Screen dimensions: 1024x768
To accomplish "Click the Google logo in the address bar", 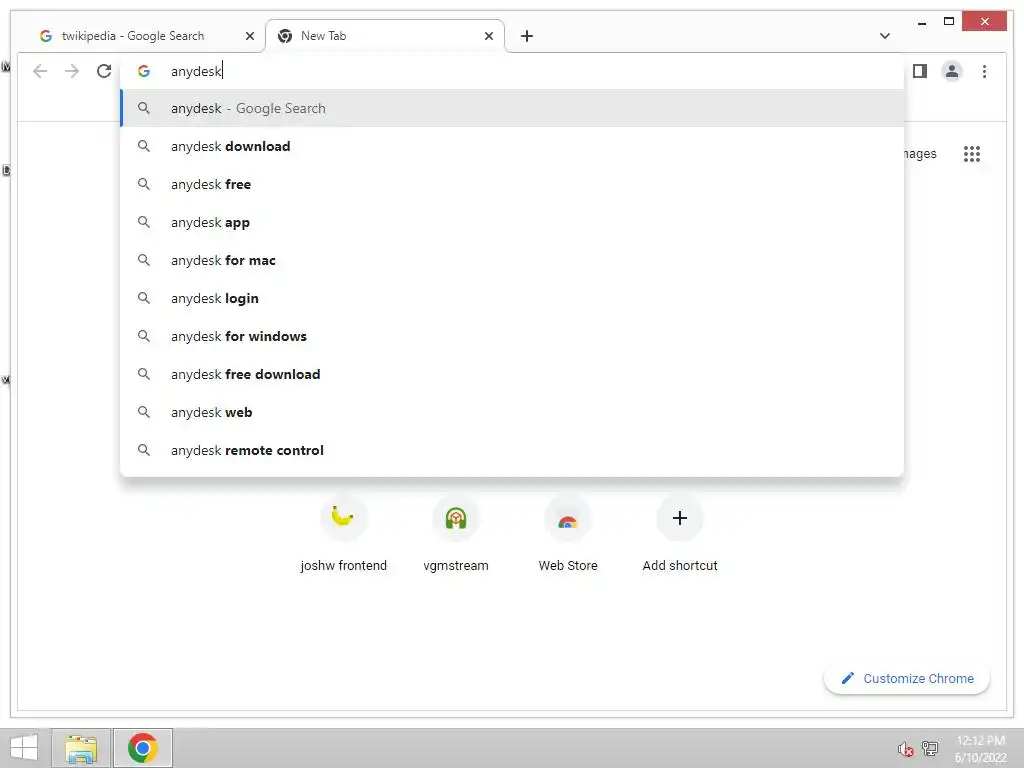I will coord(144,71).
